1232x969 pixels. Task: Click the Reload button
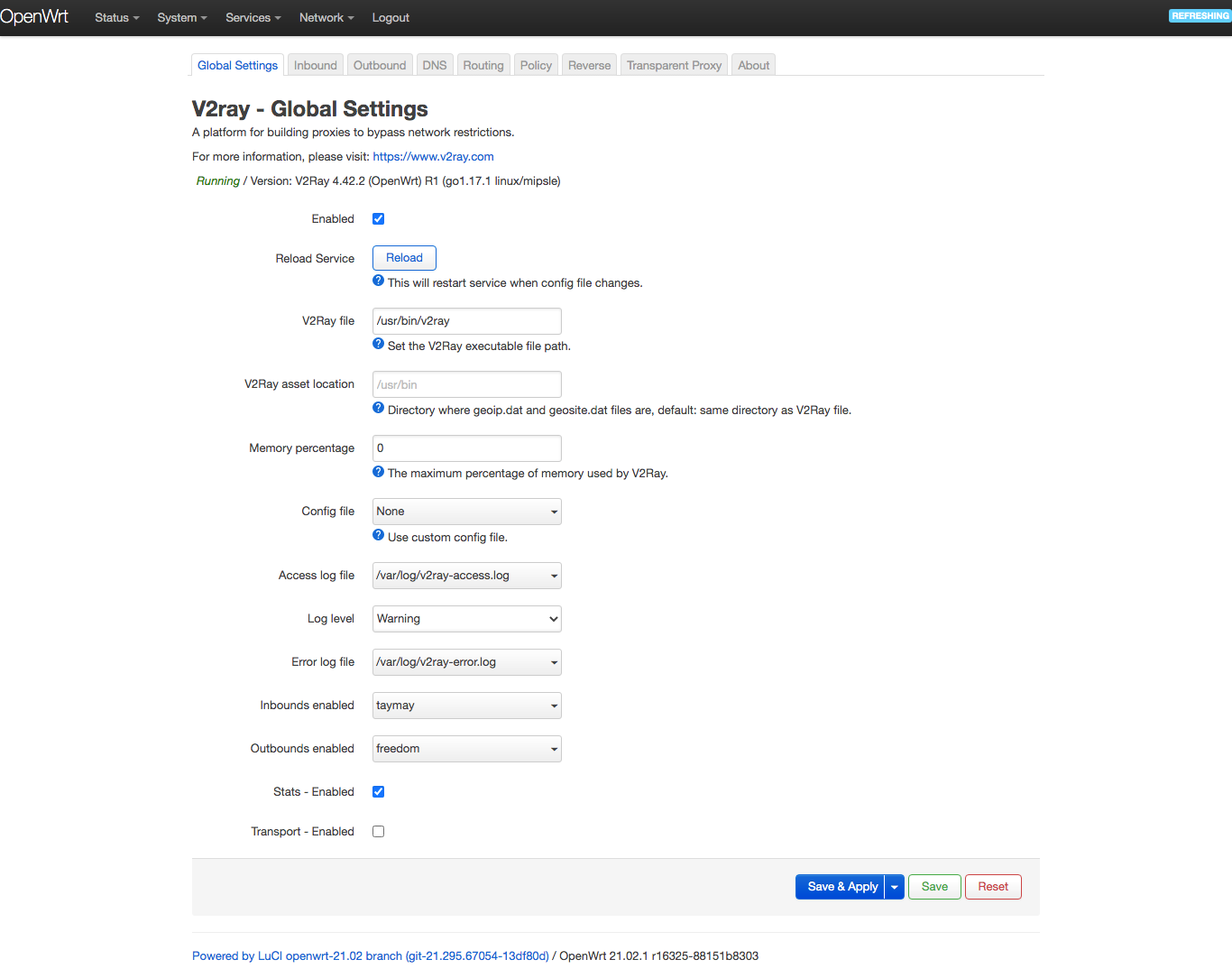pyautogui.click(x=404, y=258)
